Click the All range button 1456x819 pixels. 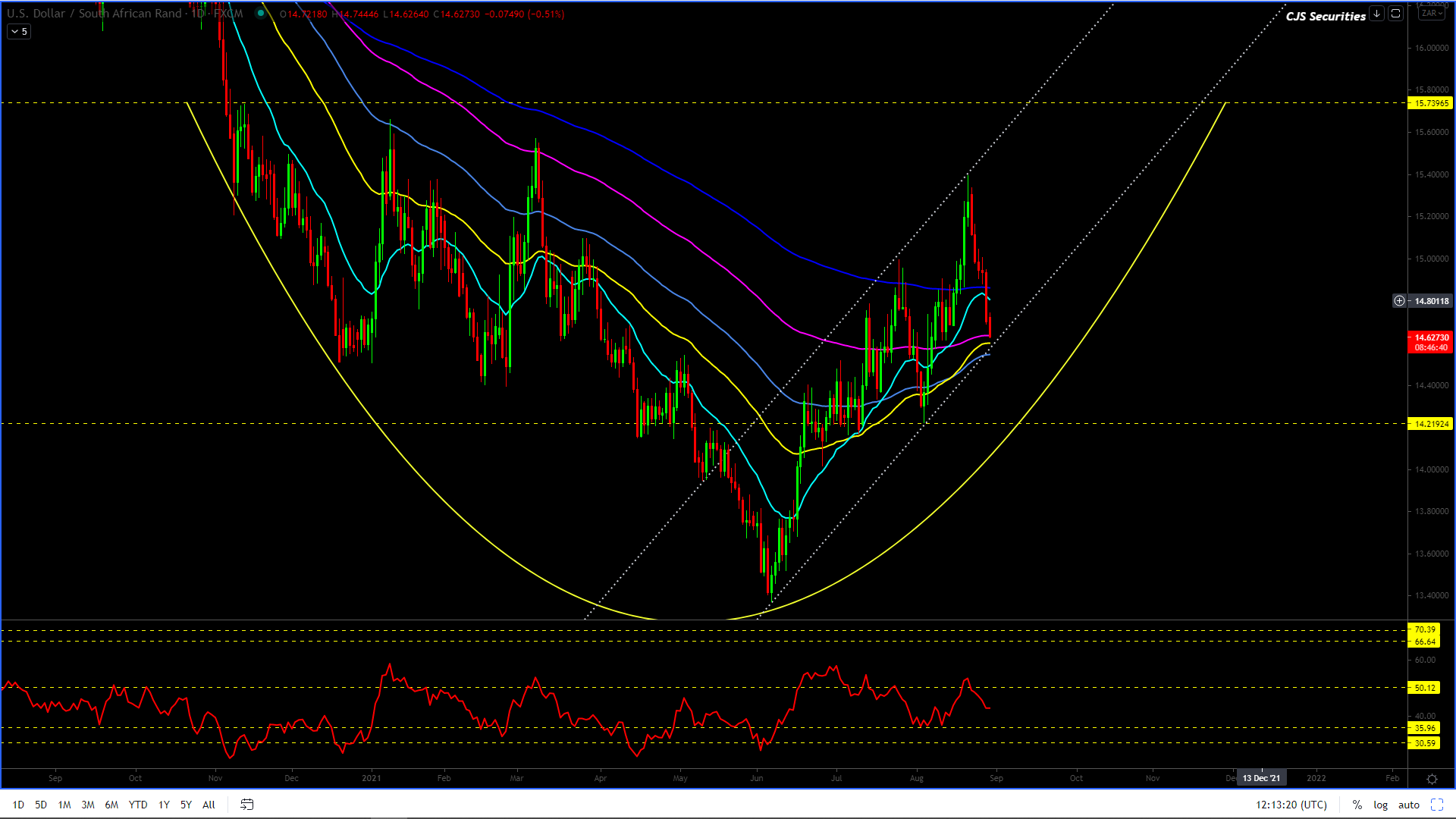click(x=209, y=805)
